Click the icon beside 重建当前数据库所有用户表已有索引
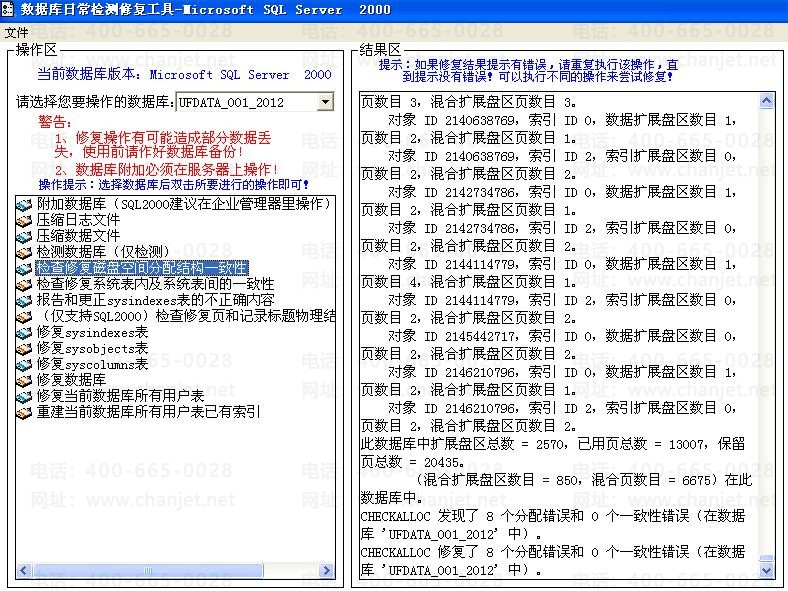 (x=24, y=413)
